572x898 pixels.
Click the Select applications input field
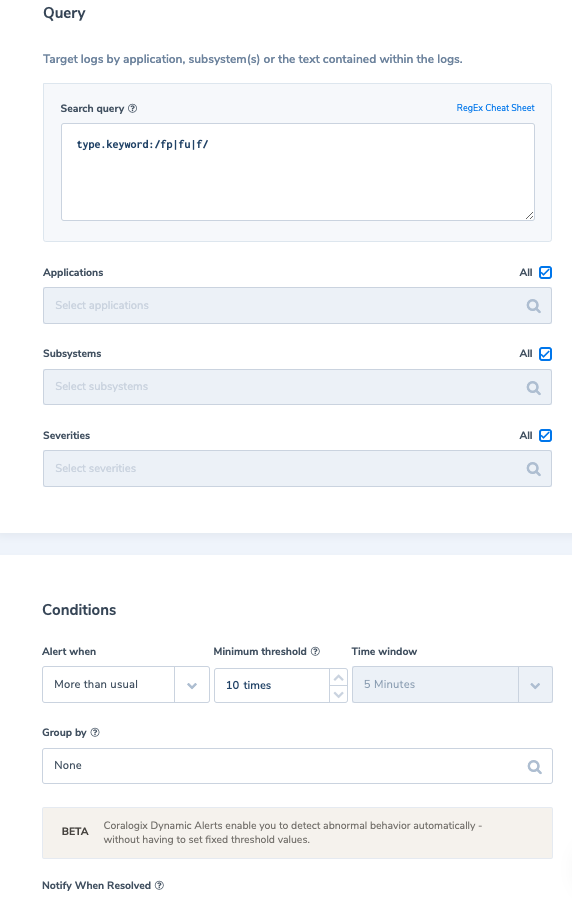click(x=297, y=306)
